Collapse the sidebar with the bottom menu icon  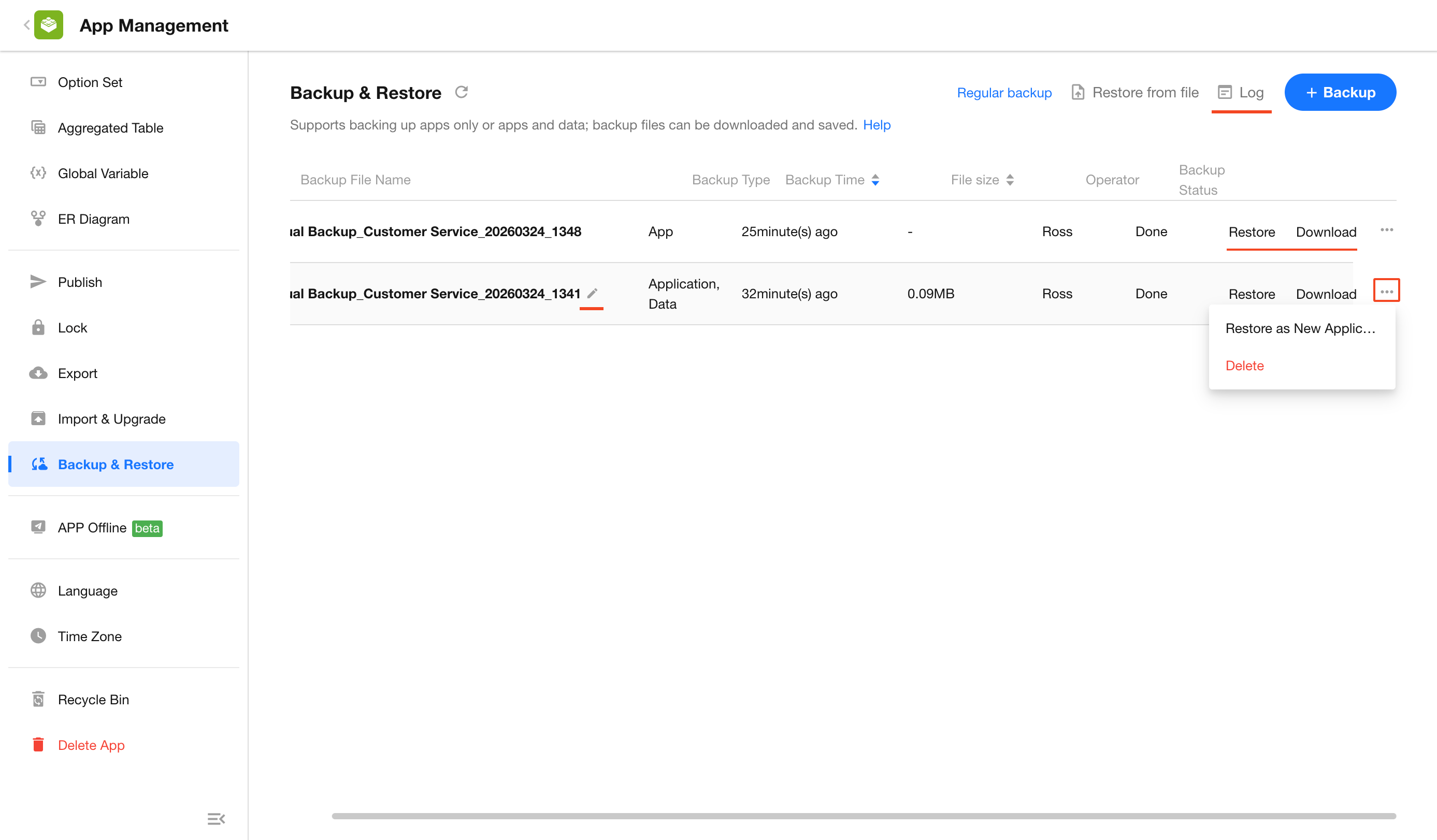pos(215,819)
